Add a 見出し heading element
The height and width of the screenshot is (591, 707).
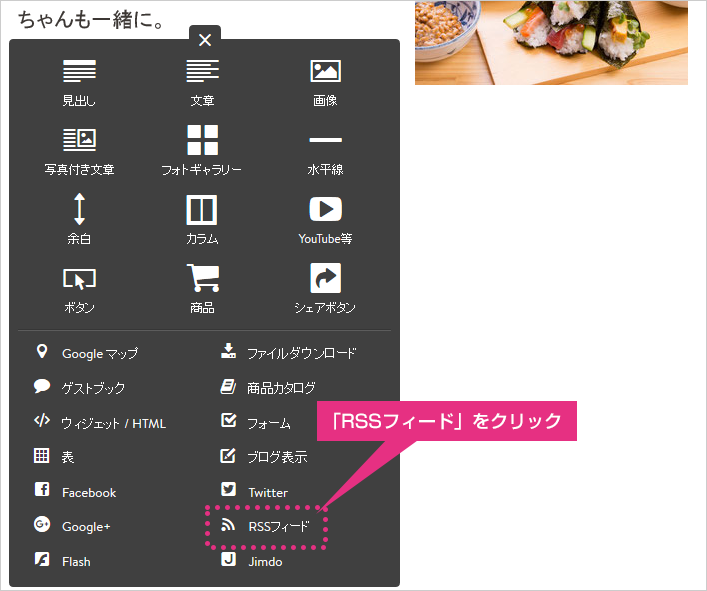click(79, 83)
